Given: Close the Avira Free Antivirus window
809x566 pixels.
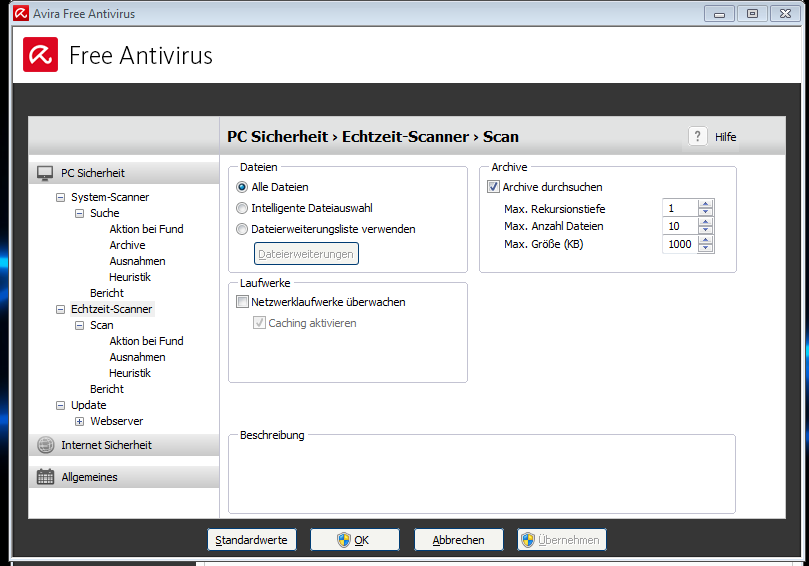Looking at the screenshot, I should click(x=785, y=14).
